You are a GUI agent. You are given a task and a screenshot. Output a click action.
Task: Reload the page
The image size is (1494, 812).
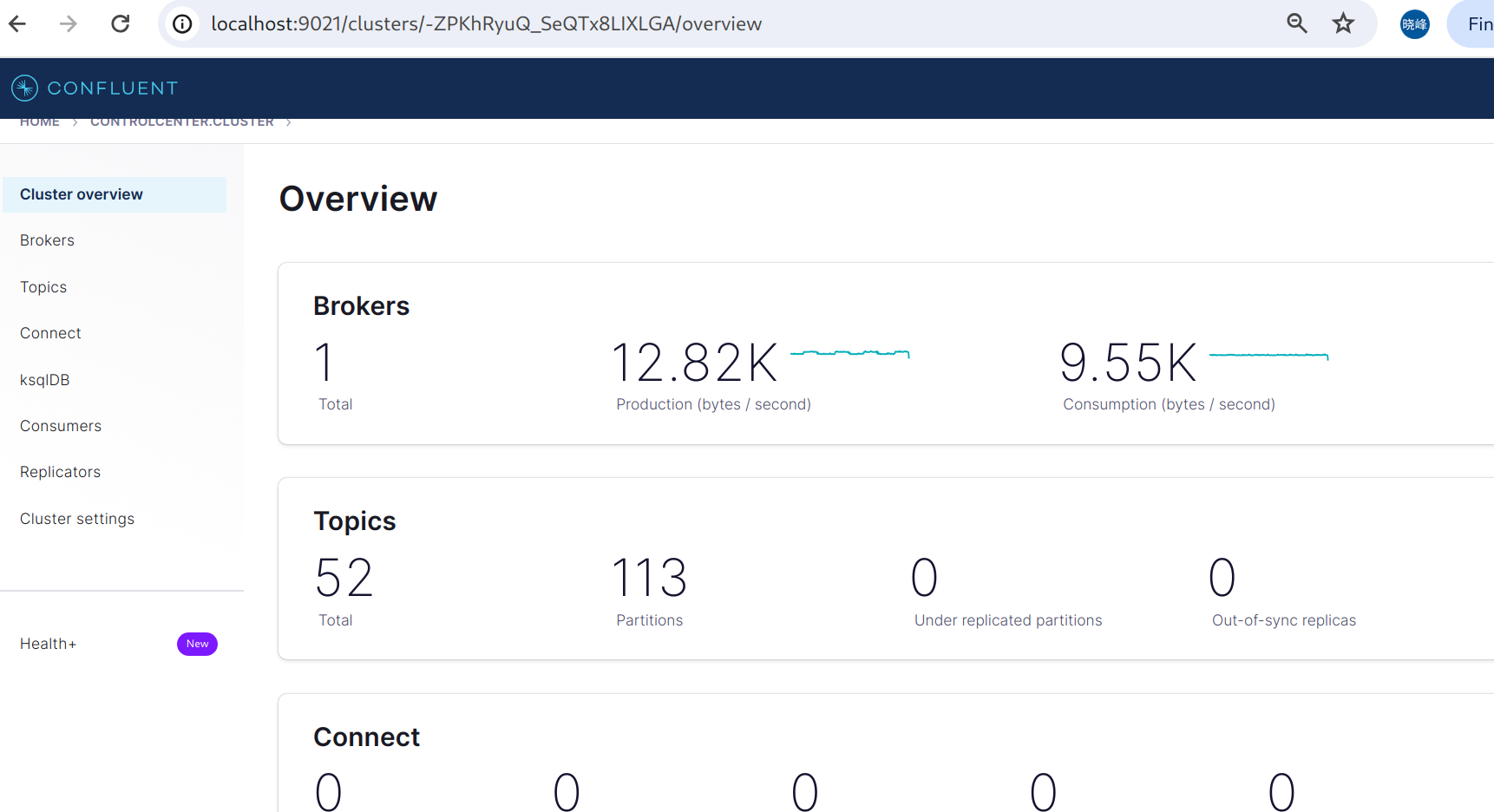(121, 23)
